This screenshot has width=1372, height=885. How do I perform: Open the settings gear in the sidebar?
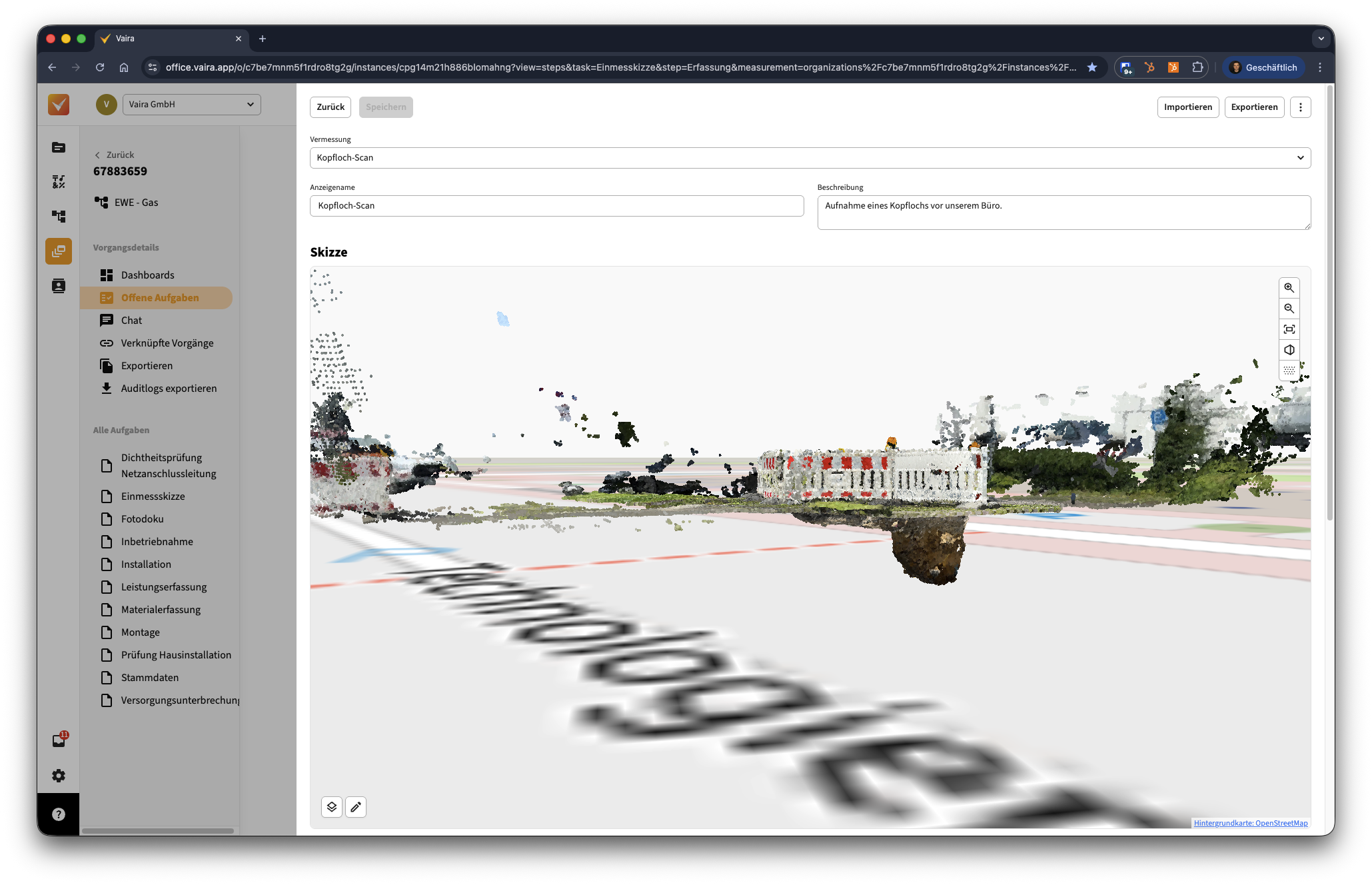[59, 776]
